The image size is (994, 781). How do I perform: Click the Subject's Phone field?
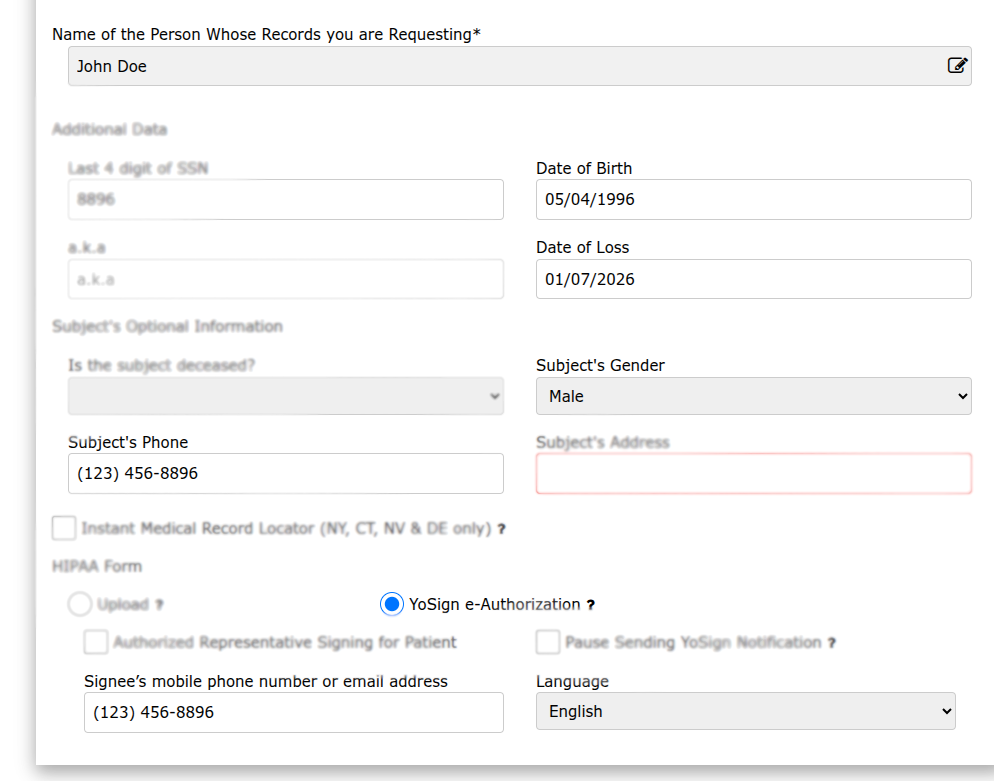pos(286,474)
